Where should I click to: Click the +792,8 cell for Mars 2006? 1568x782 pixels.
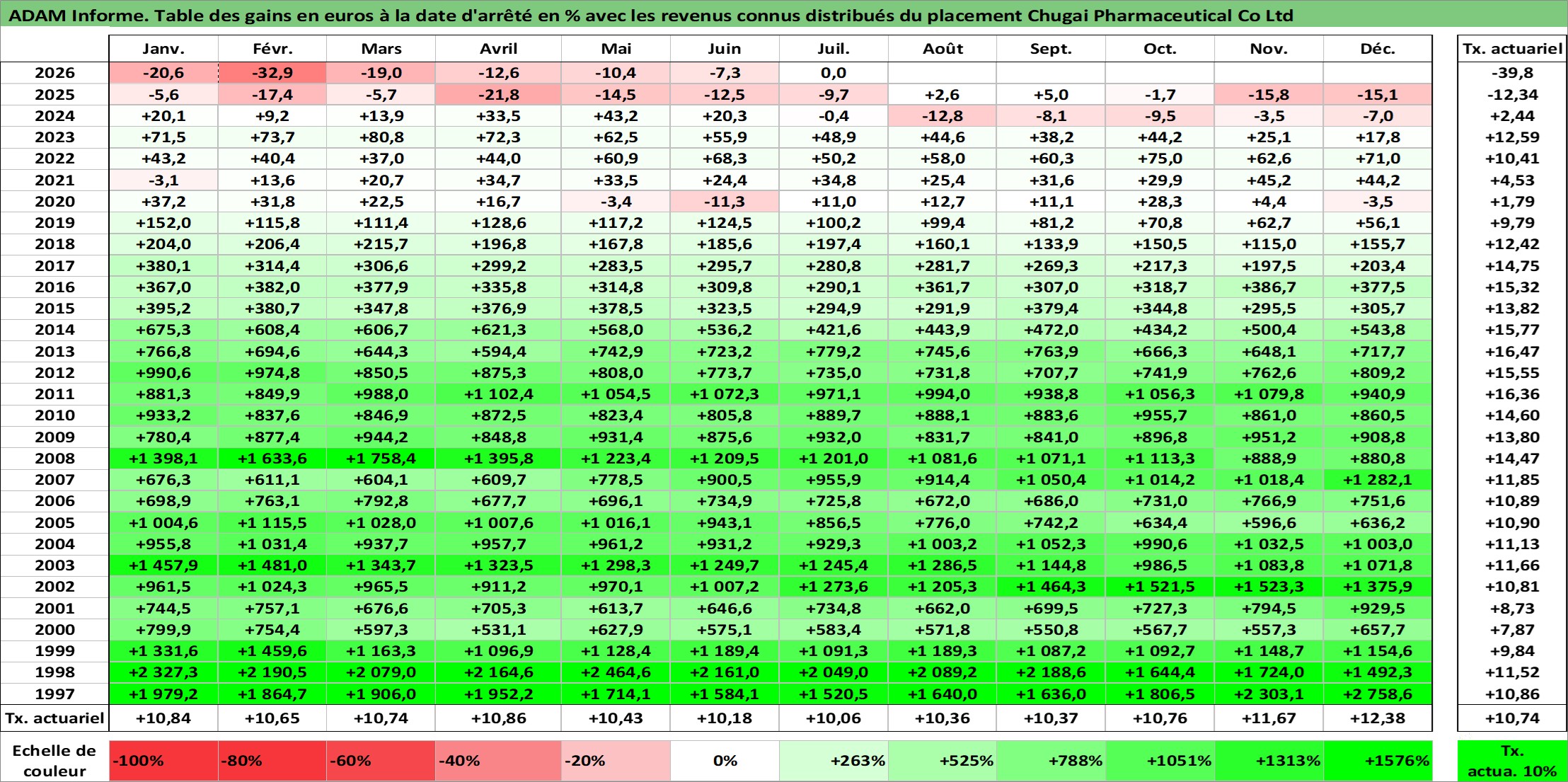[x=381, y=501]
